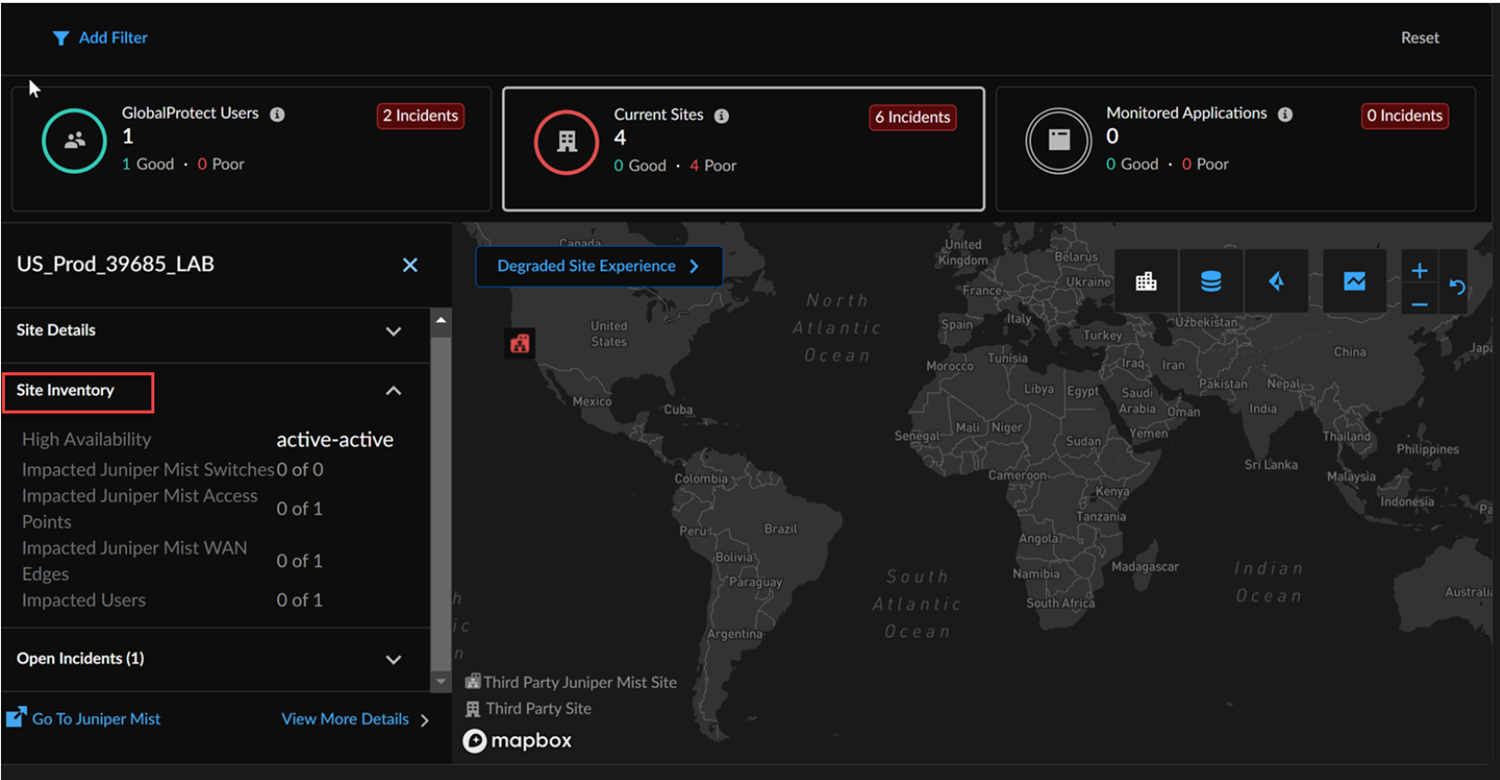Expand the Open Incidents (1) section
The height and width of the screenshot is (780, 1500).
[x=394, y=660]
